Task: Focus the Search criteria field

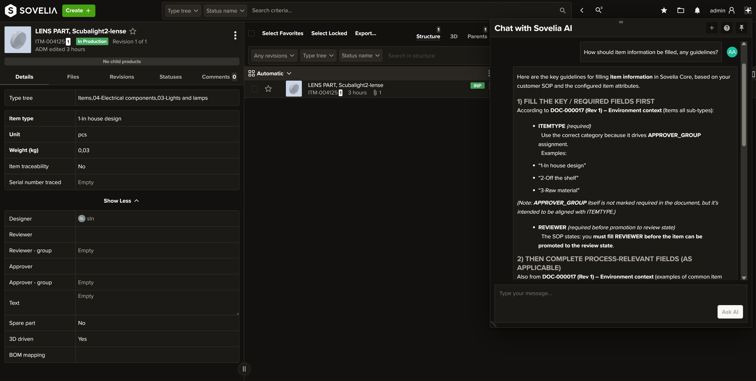Action: [404, 11]
